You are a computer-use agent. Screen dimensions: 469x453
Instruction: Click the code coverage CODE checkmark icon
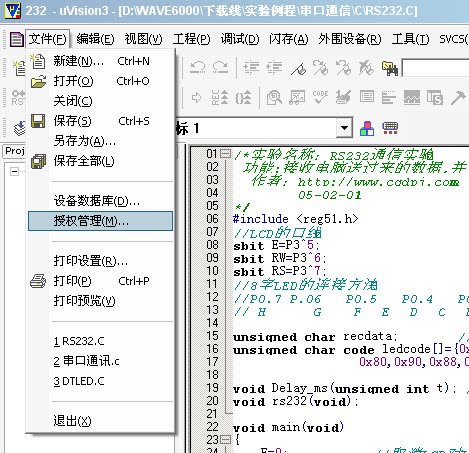320,97
